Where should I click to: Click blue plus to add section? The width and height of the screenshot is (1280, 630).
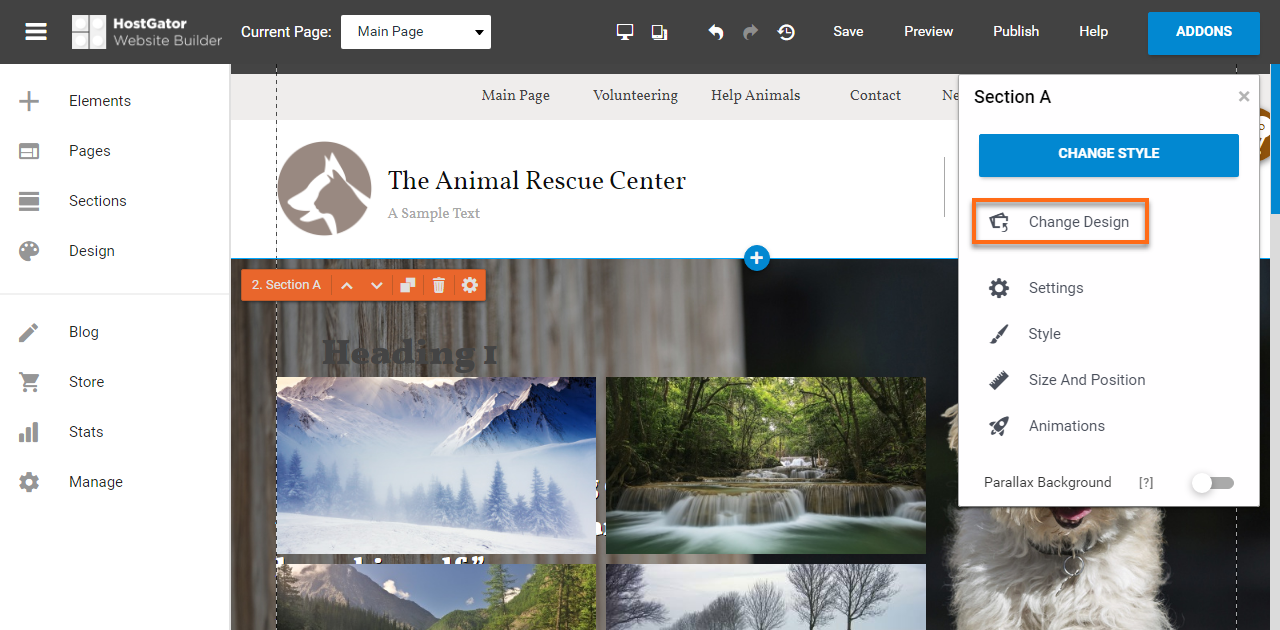tap(757, 258)
